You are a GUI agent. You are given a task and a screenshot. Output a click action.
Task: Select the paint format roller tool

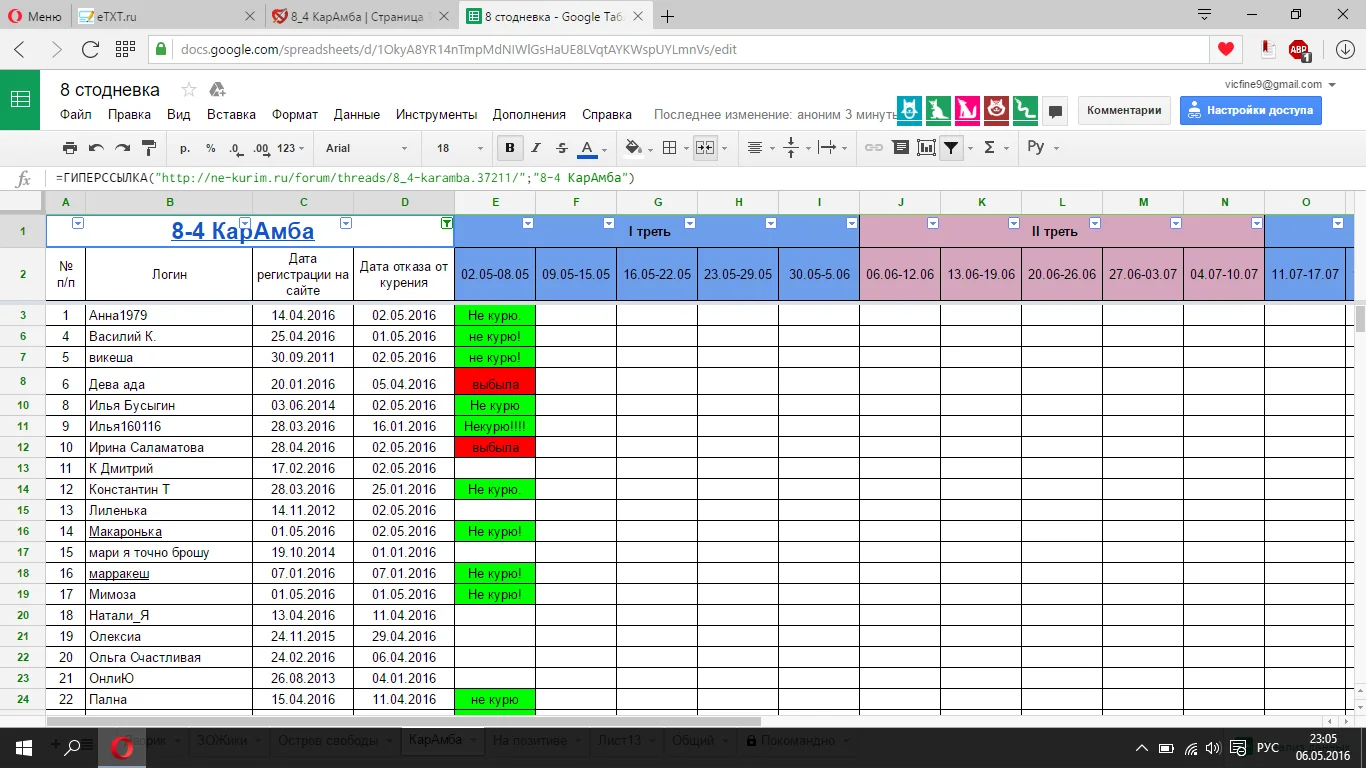[149, 148]
